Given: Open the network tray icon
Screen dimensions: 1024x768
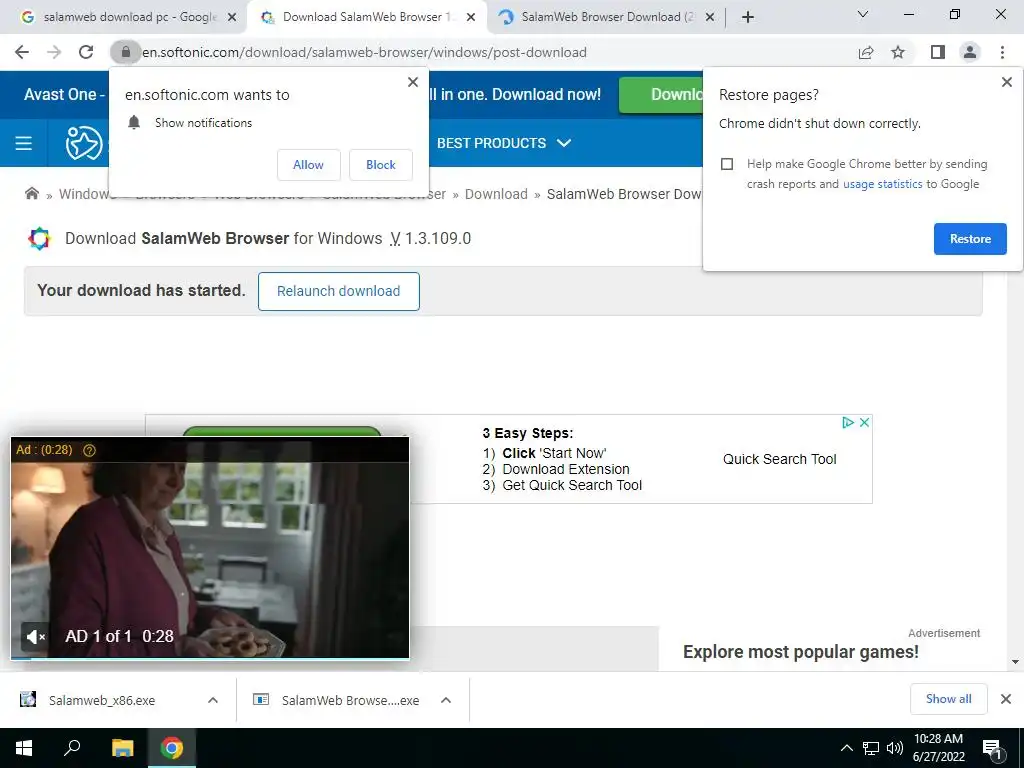Looking at the screenshot, I should [871, 748].
